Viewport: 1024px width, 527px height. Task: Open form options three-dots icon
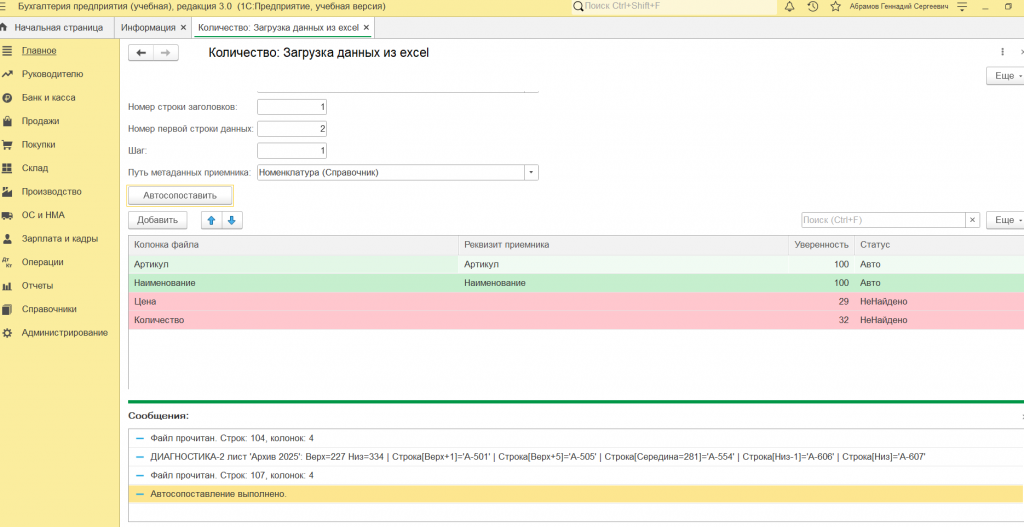[x=1002, y=52]
